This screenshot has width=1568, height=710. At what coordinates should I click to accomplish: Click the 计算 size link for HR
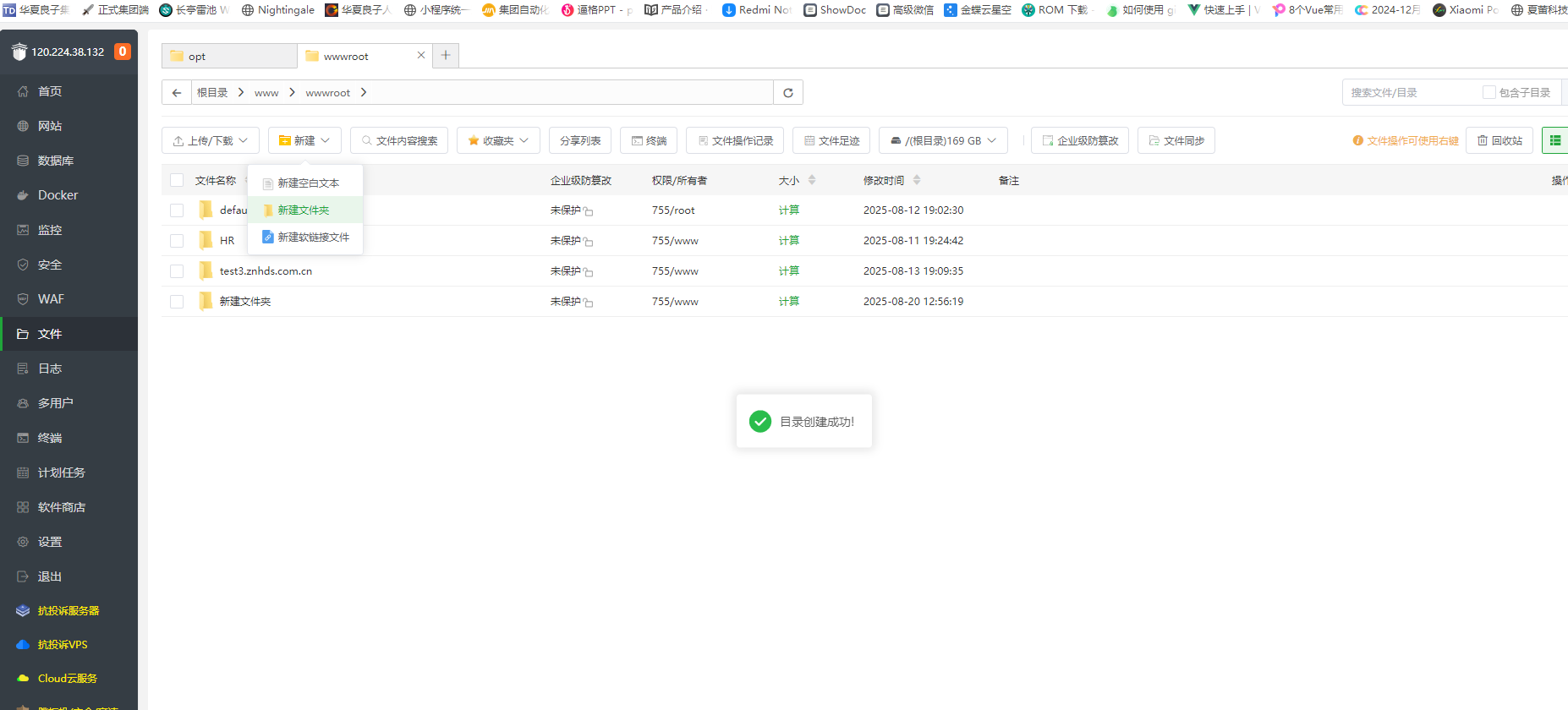tap(788, 241)
